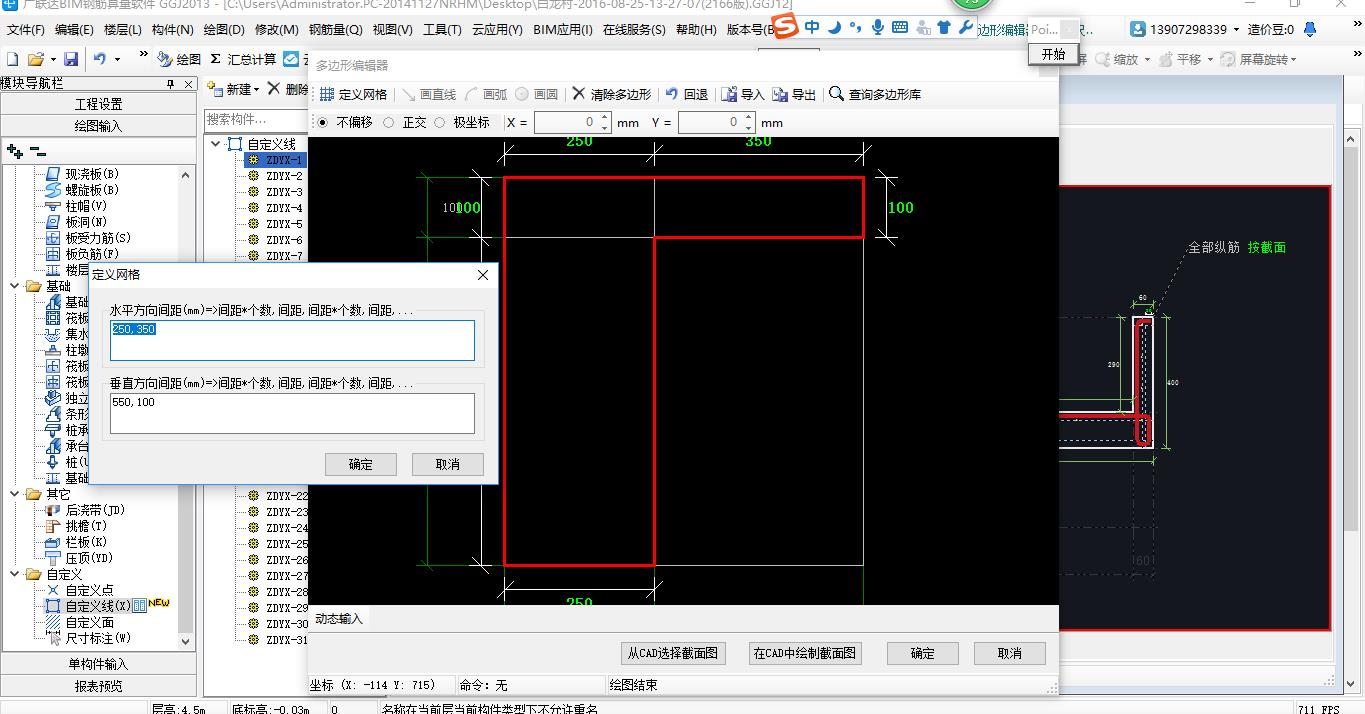Click the new file icon
The height and width of the screenshot is (714, 1365).
pyautogui.click(x=13, y=60)
